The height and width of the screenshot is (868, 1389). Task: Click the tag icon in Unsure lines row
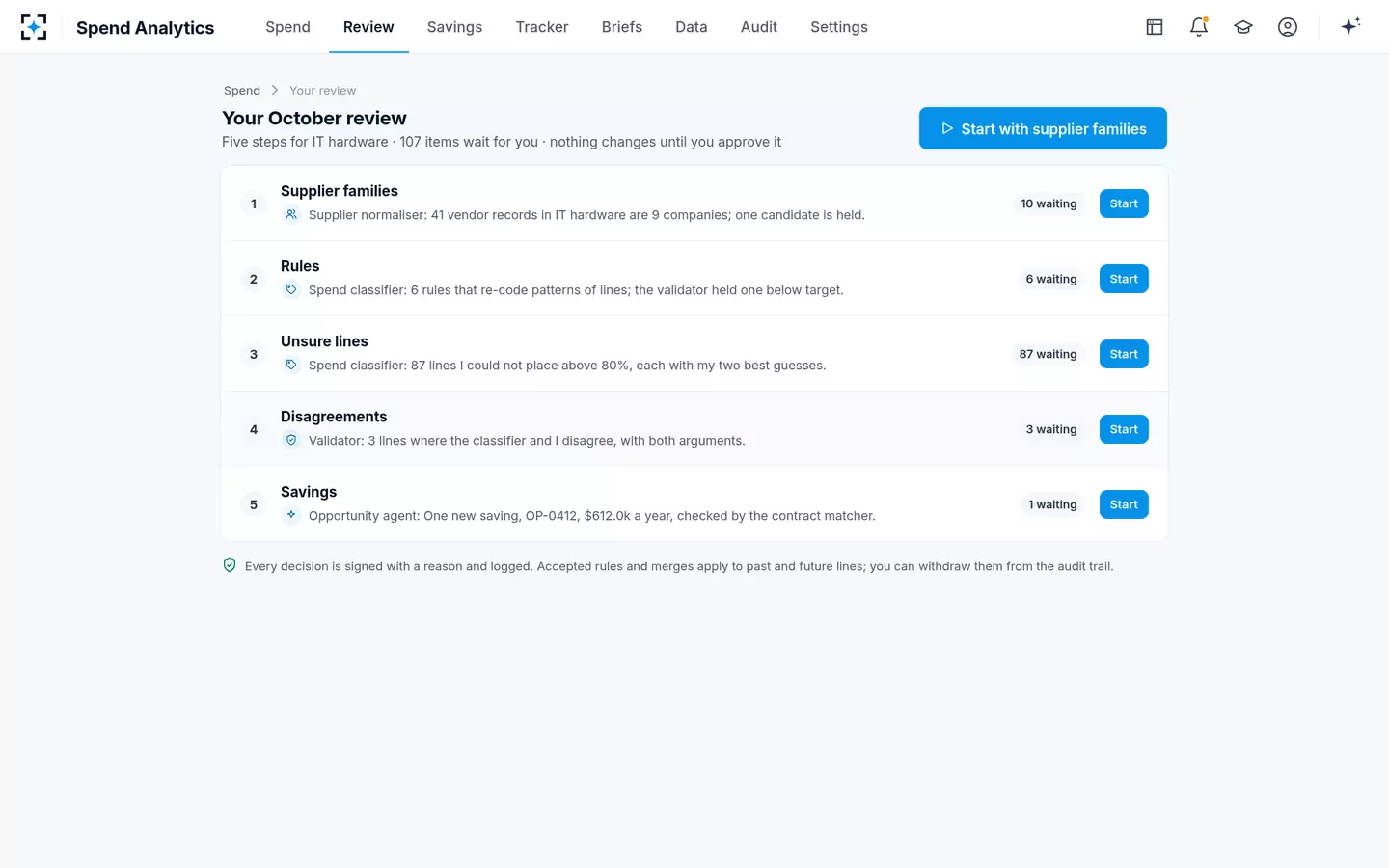(x=291, y=366)
